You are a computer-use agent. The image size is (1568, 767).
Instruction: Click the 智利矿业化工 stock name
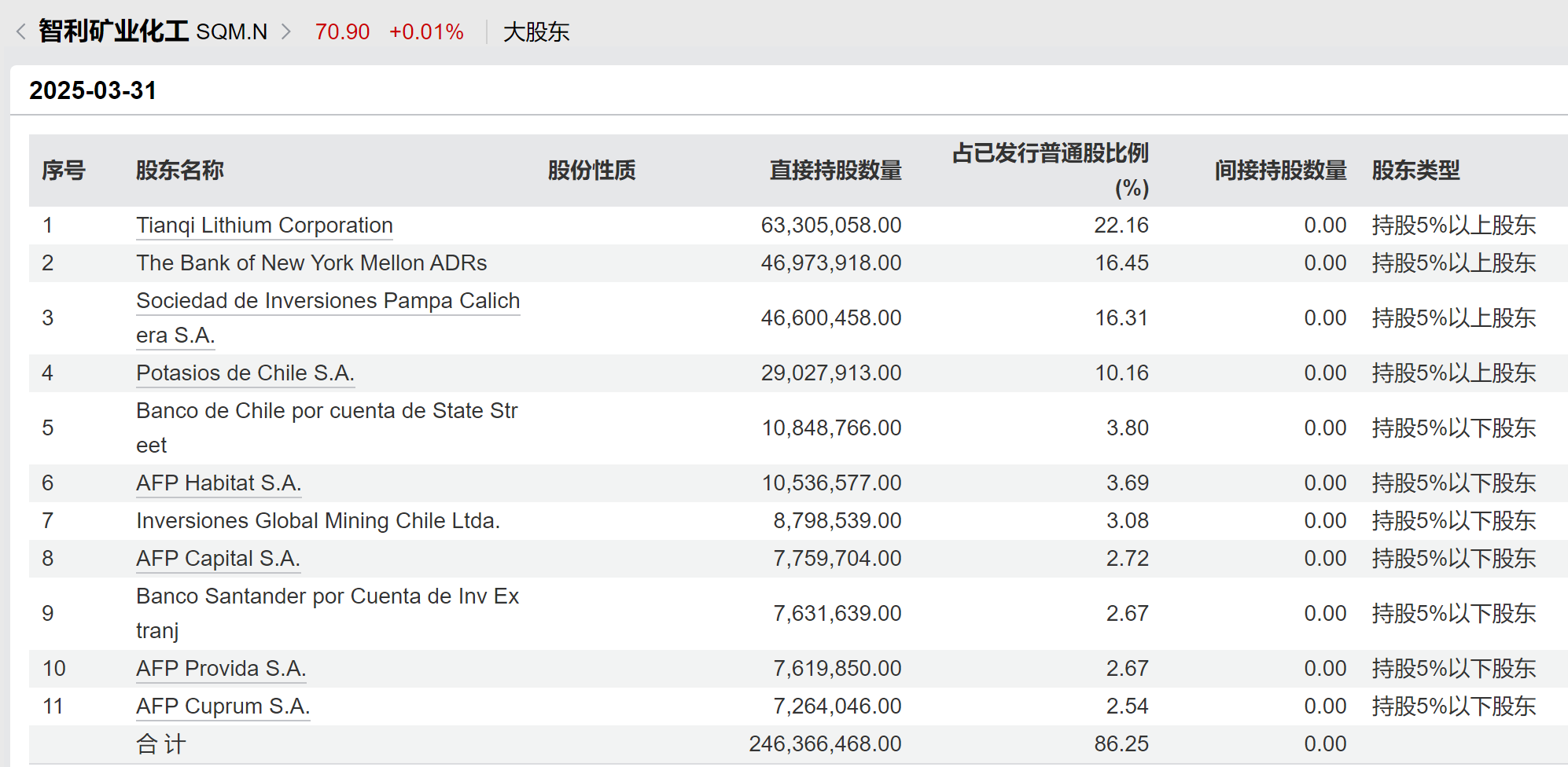point(113,31)
